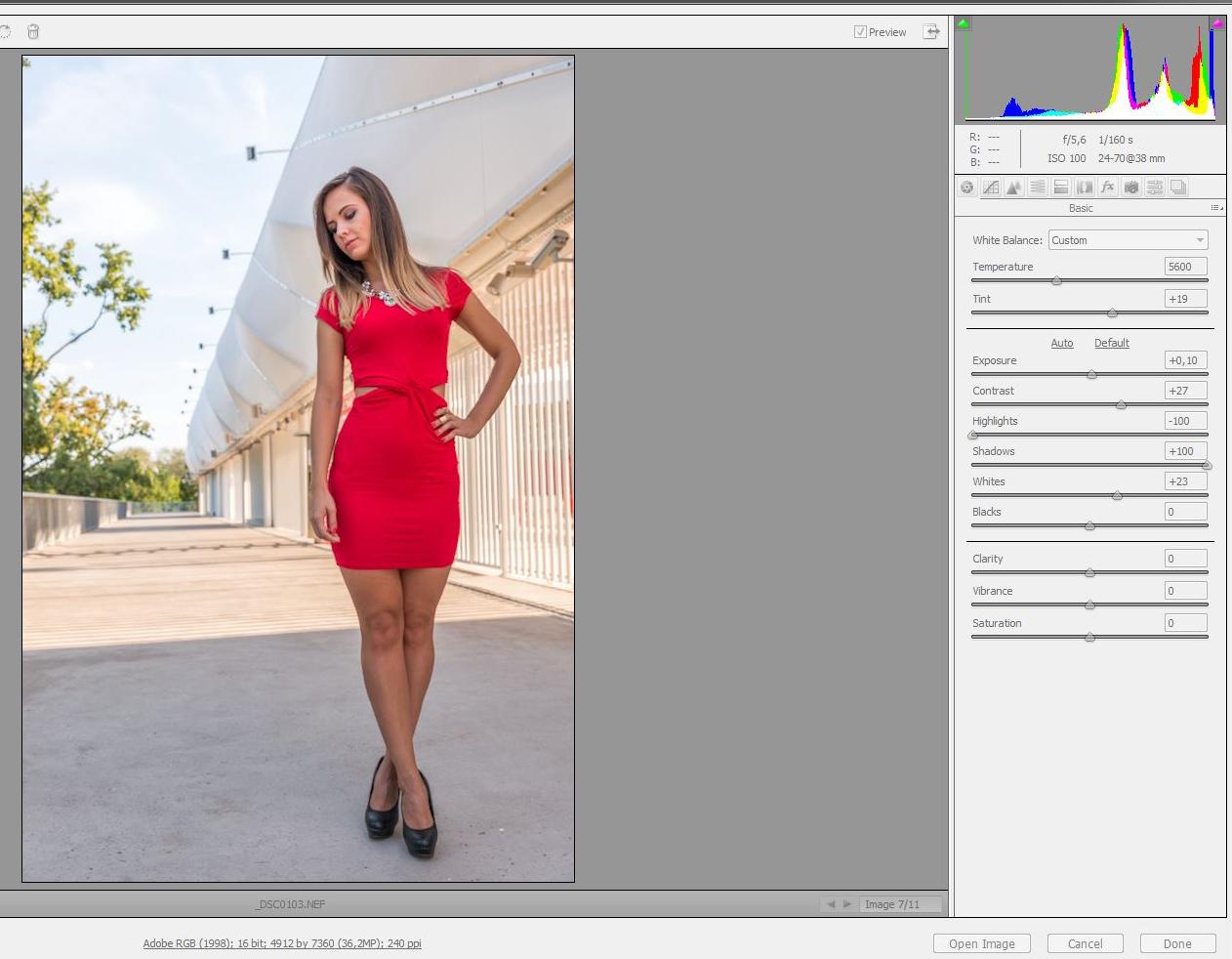1232x959 pixels.
Task: Click the f/5,6 aperture readout
Action: (1074, 140)
